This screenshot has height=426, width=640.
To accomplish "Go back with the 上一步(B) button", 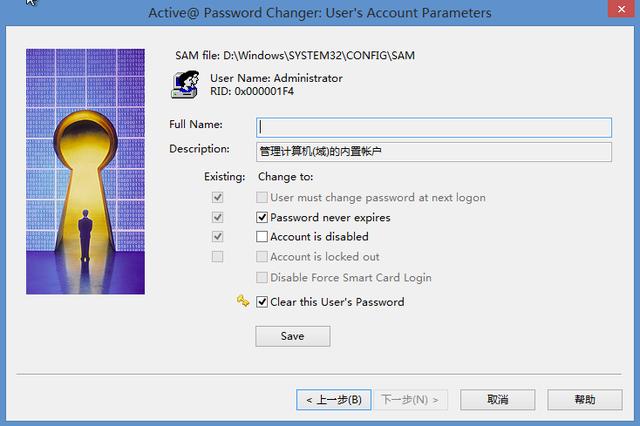I will click(x=333, y=399).
